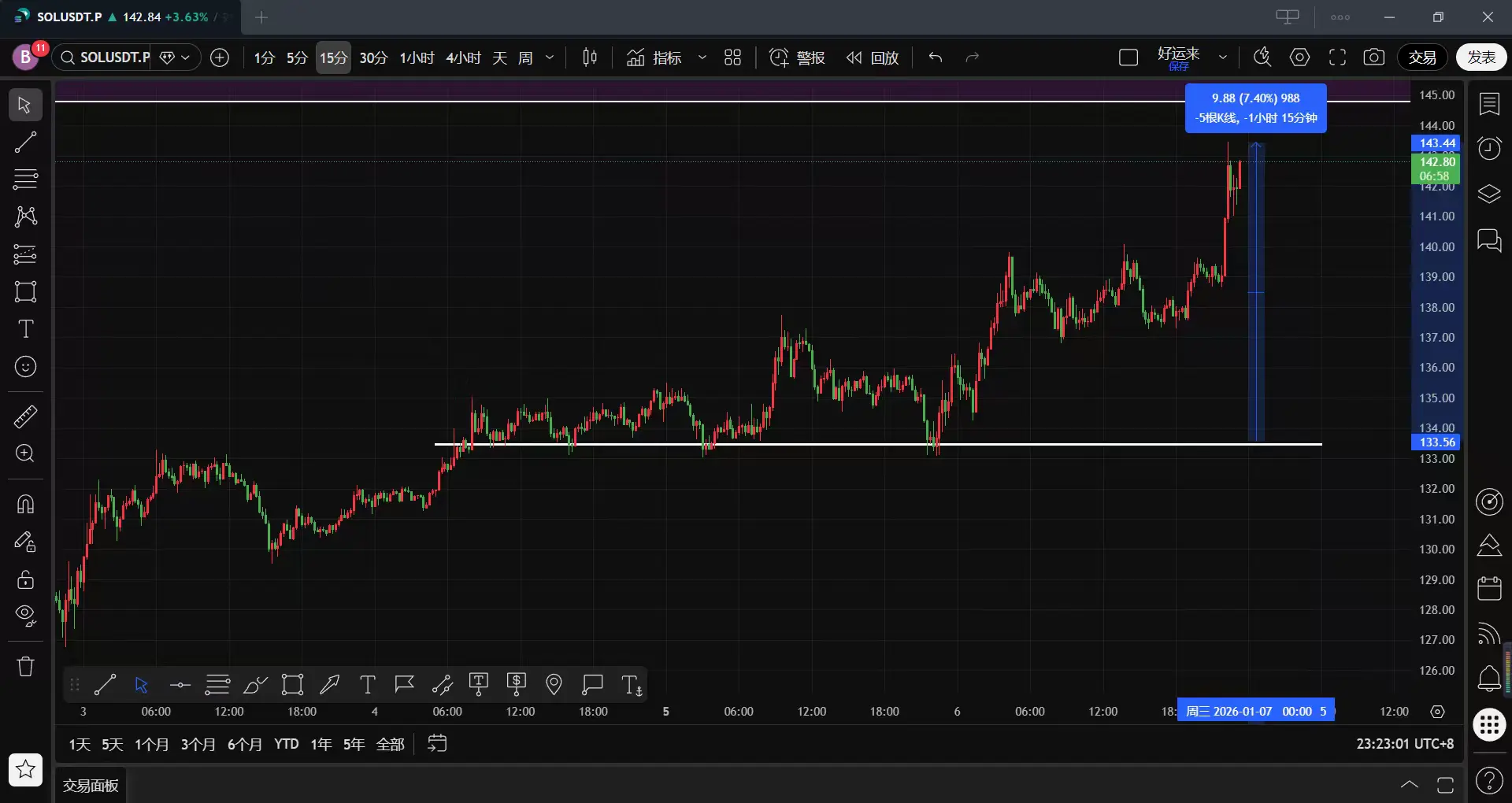Select the price note tool in floating toolbar
This screenshot has height=803, width=1512.
point(517,684)
